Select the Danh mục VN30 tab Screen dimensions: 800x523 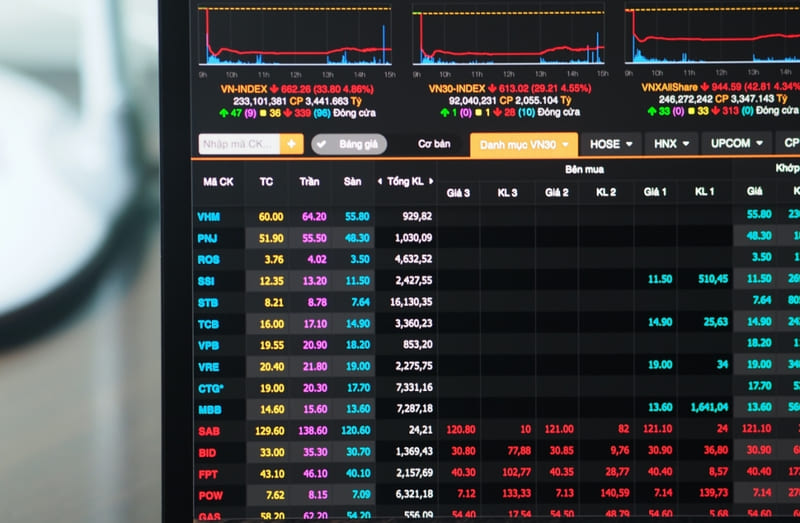click(524, 144)
